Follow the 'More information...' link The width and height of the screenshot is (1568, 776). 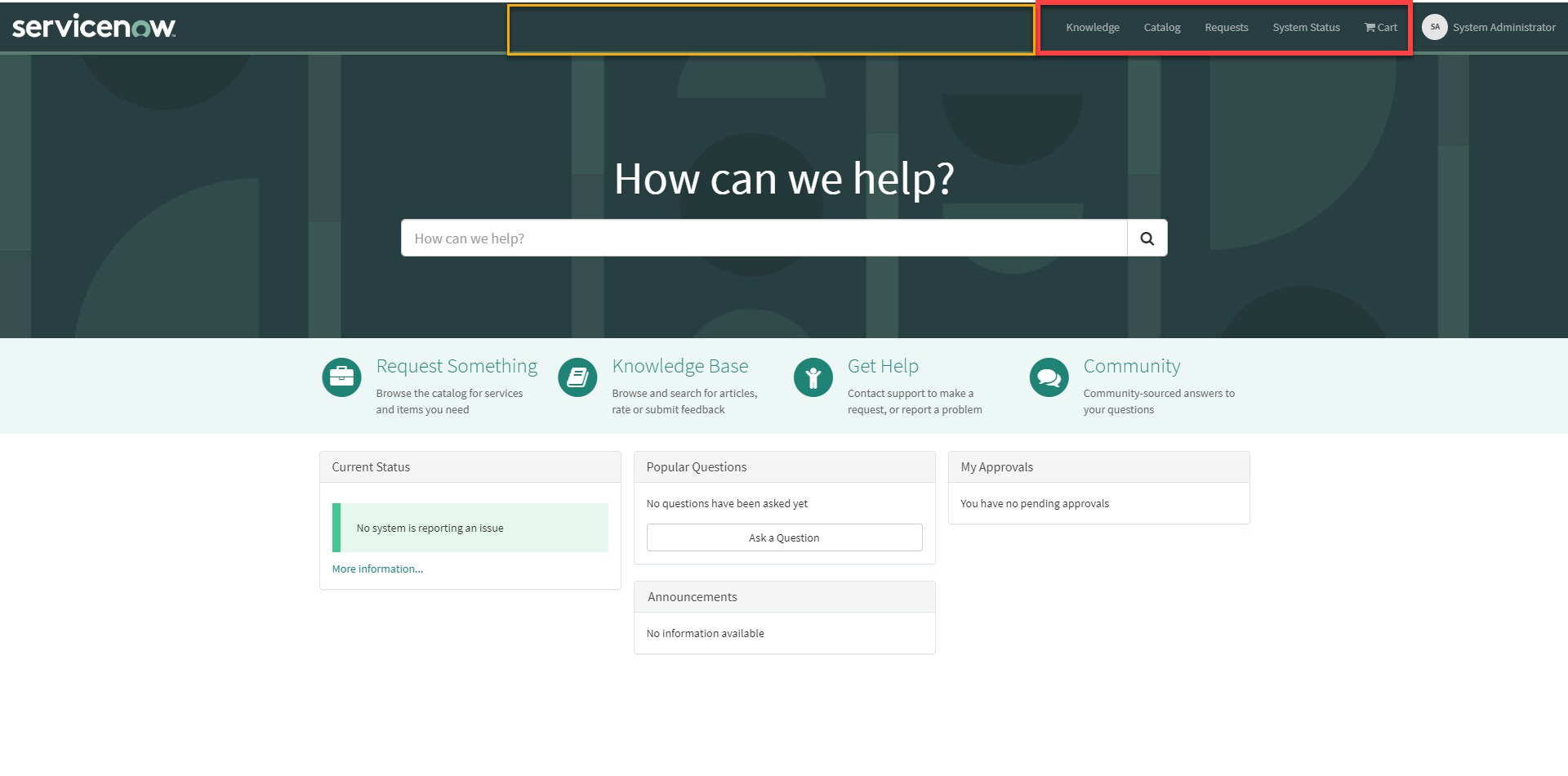(x=377, y=569)
